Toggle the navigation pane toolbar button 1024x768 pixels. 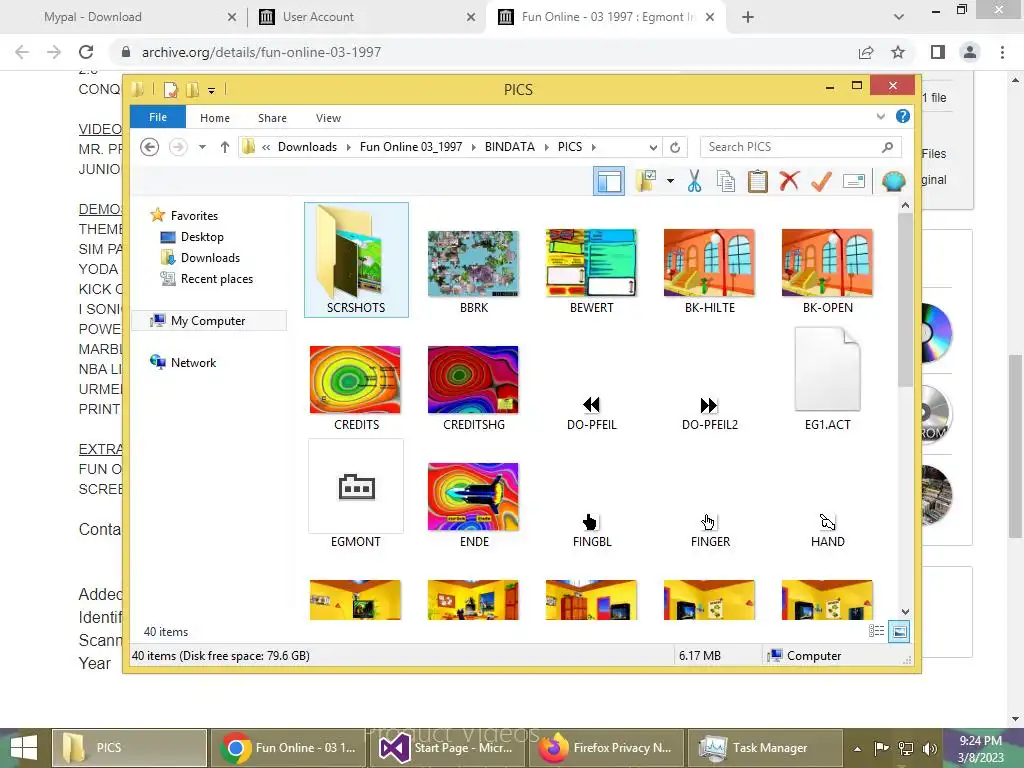point(609,181)
